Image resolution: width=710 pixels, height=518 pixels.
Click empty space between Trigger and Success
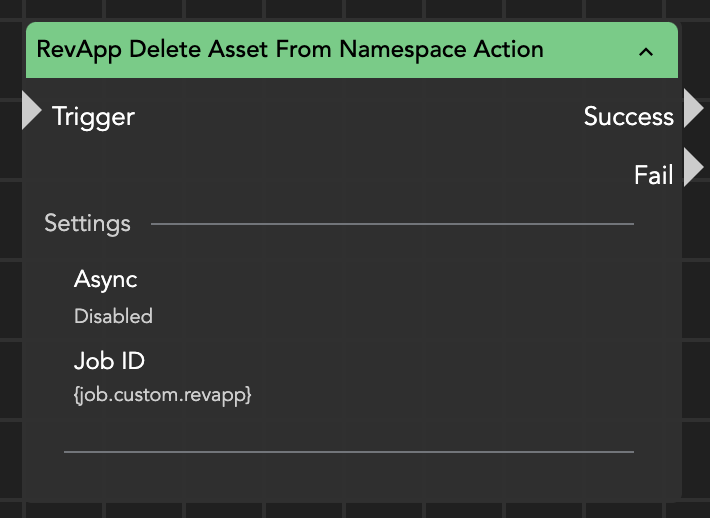[350, 117]
